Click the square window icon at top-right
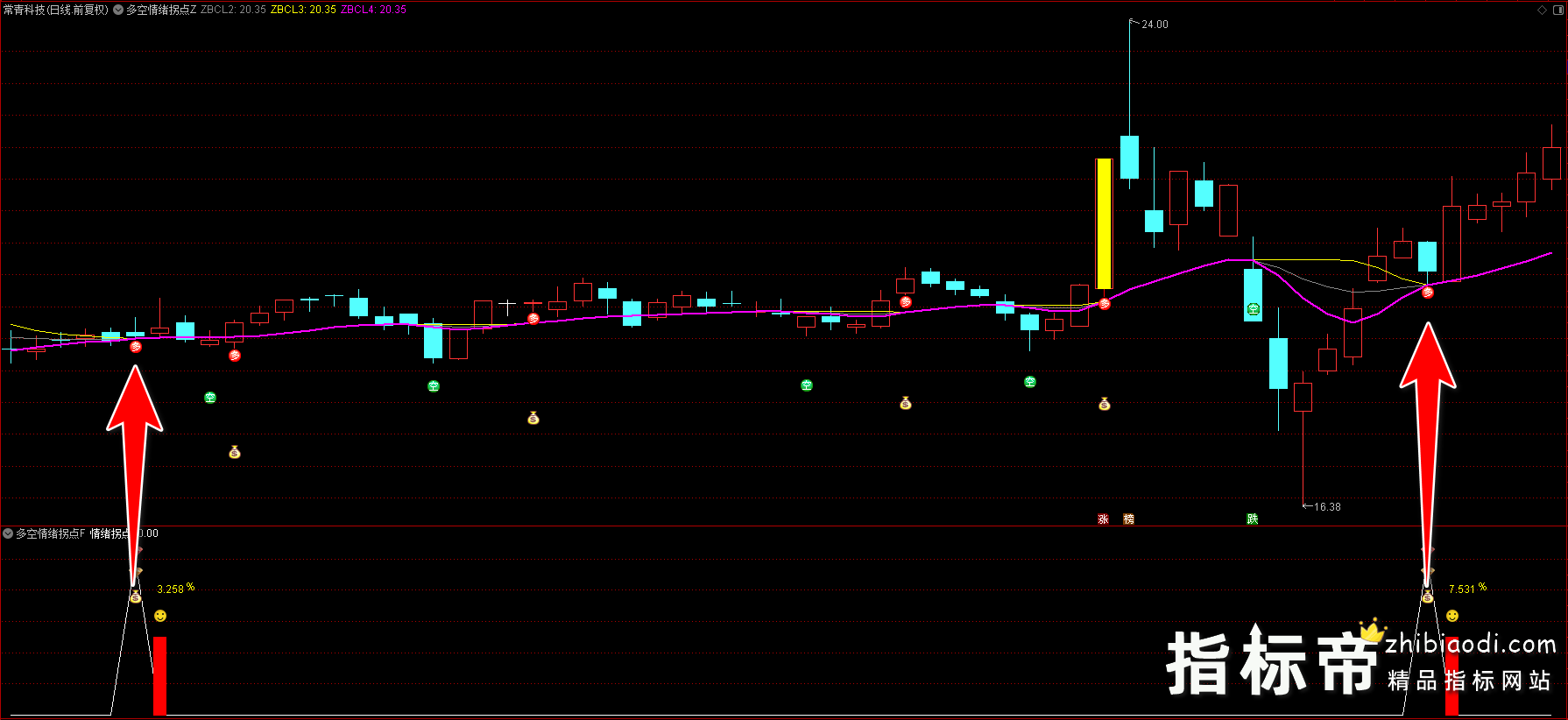 1557,10
